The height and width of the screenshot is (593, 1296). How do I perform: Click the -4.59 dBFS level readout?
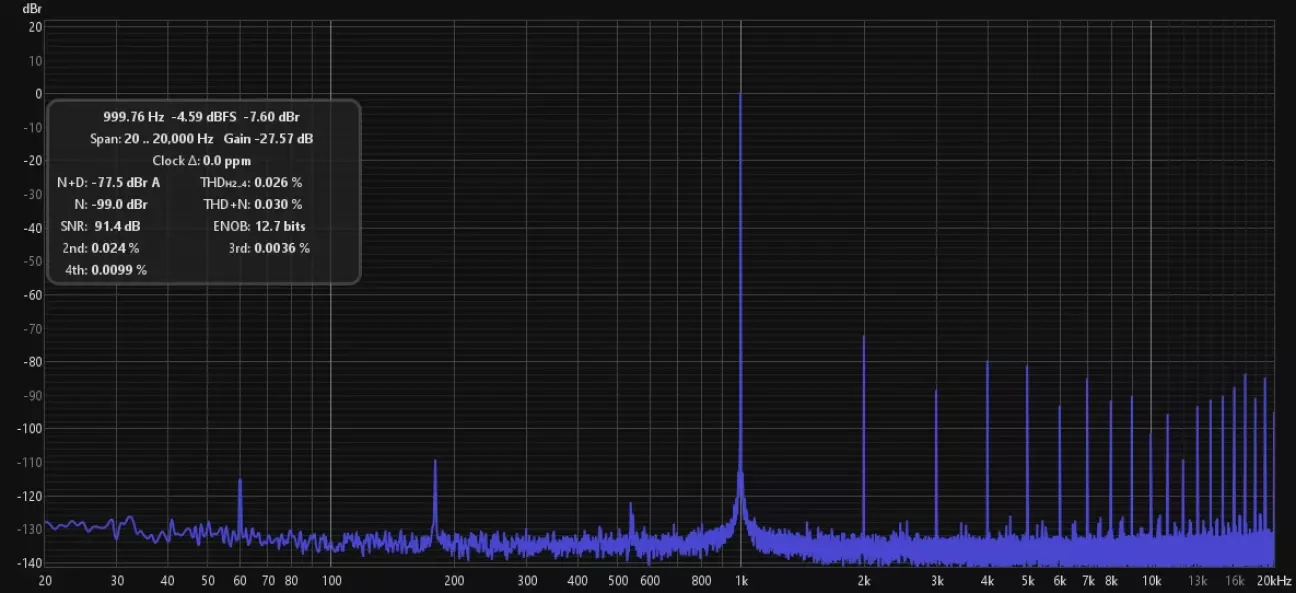point(203,117)
